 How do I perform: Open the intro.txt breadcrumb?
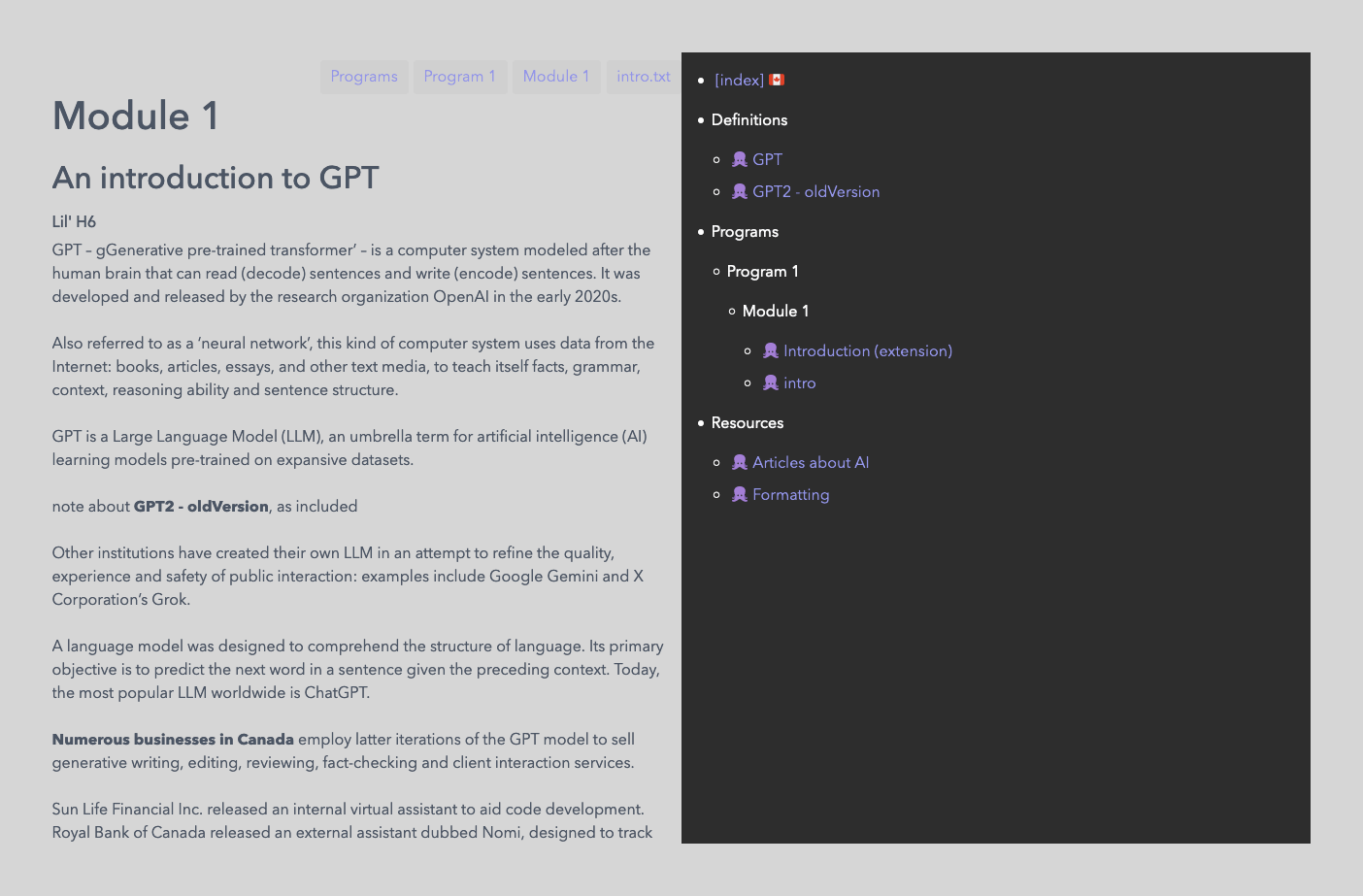pos(643,77)
